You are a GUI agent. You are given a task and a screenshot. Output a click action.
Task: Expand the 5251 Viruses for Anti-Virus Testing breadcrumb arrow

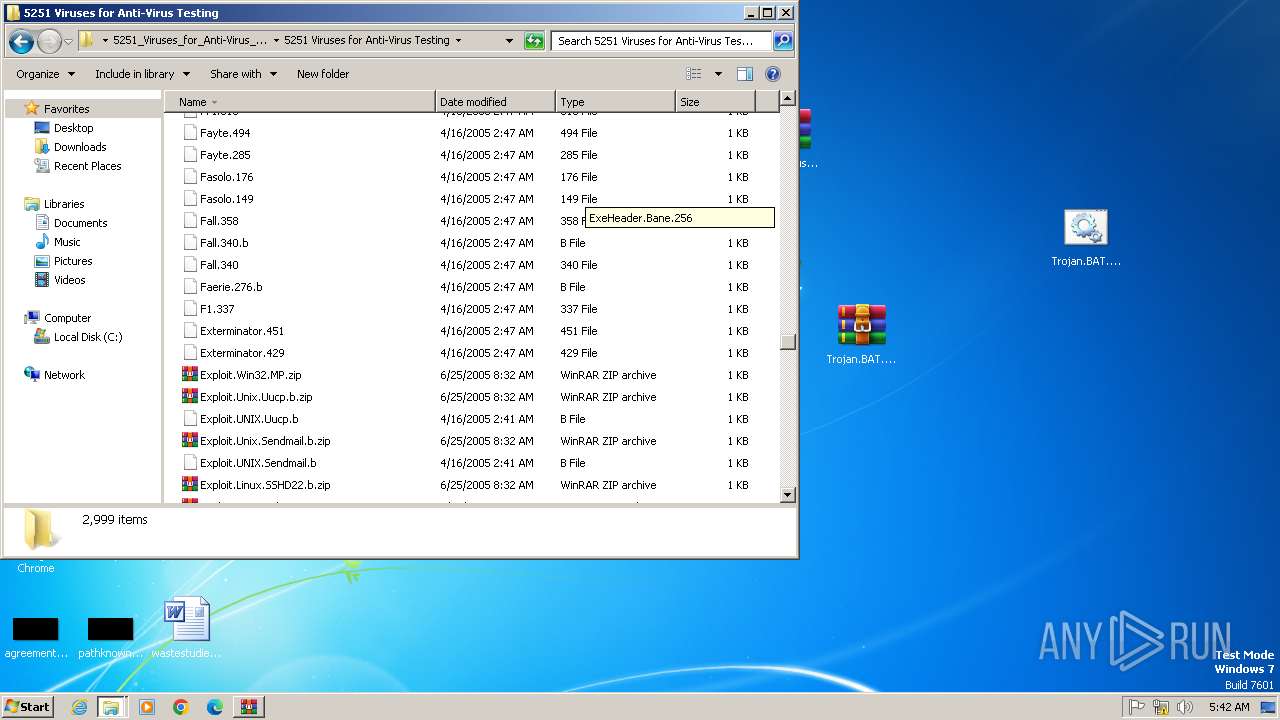coord(458,41)
